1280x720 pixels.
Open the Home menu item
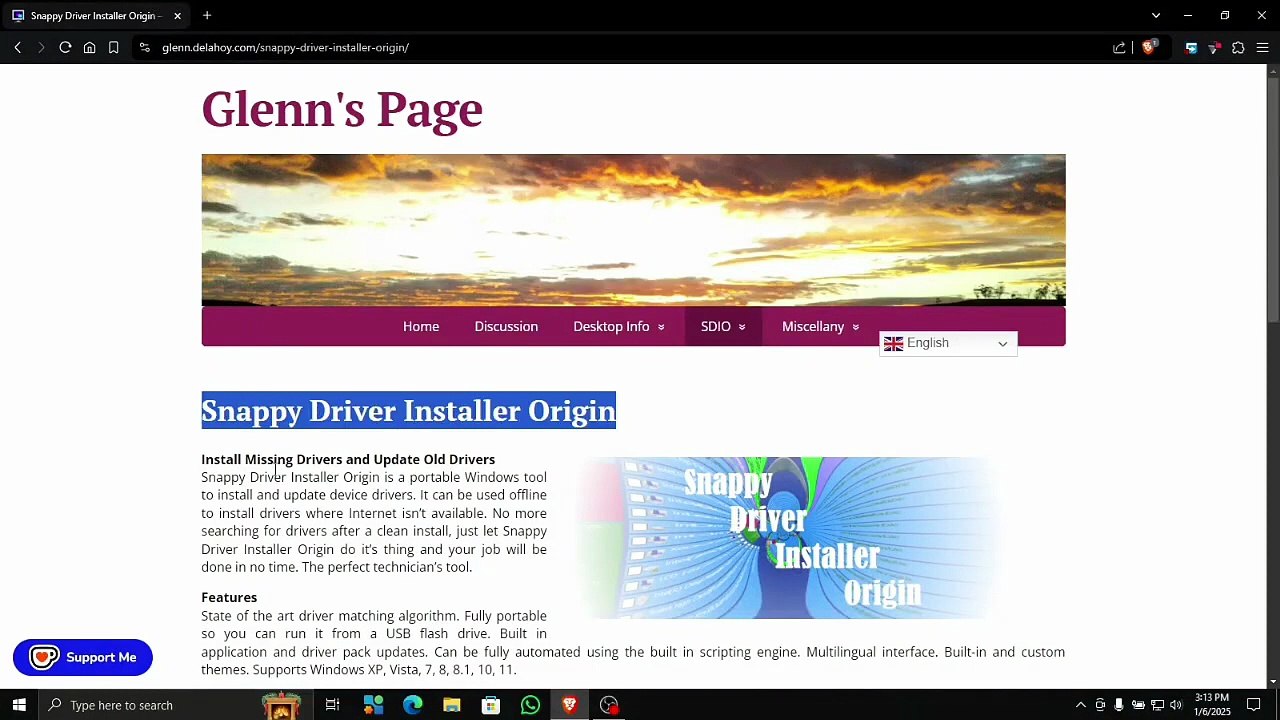click(x=421, y=327)
